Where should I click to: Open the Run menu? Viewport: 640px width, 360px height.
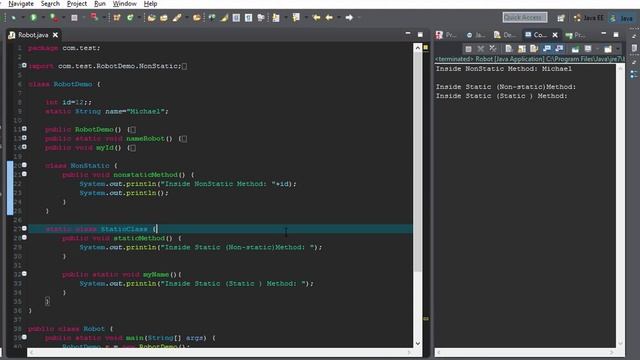[x=100, y=4]
